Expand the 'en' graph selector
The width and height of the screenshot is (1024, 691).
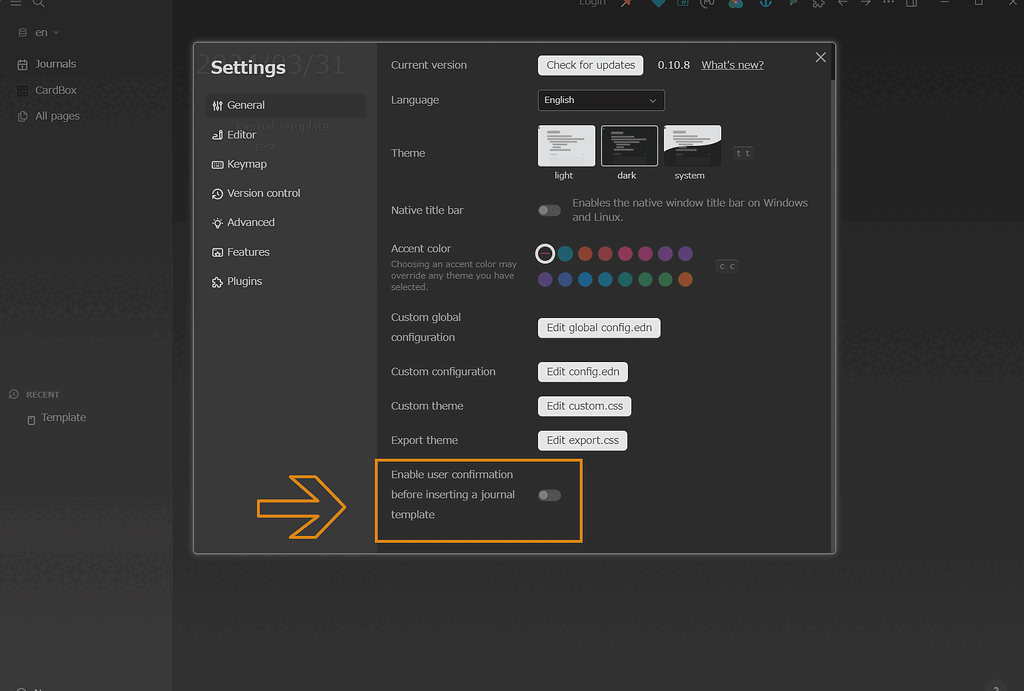[38, 31]
